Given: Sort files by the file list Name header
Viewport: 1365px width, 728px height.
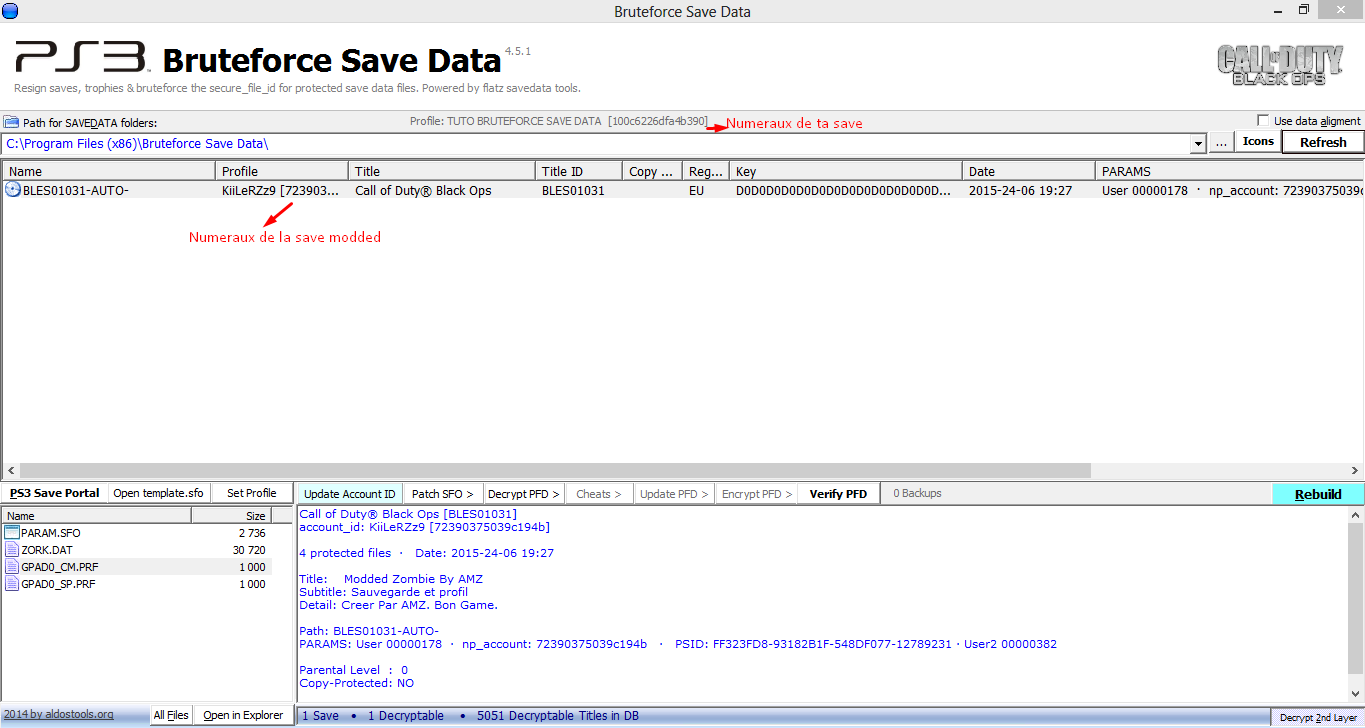Looking at the screenshot, I should pos(97,516).
